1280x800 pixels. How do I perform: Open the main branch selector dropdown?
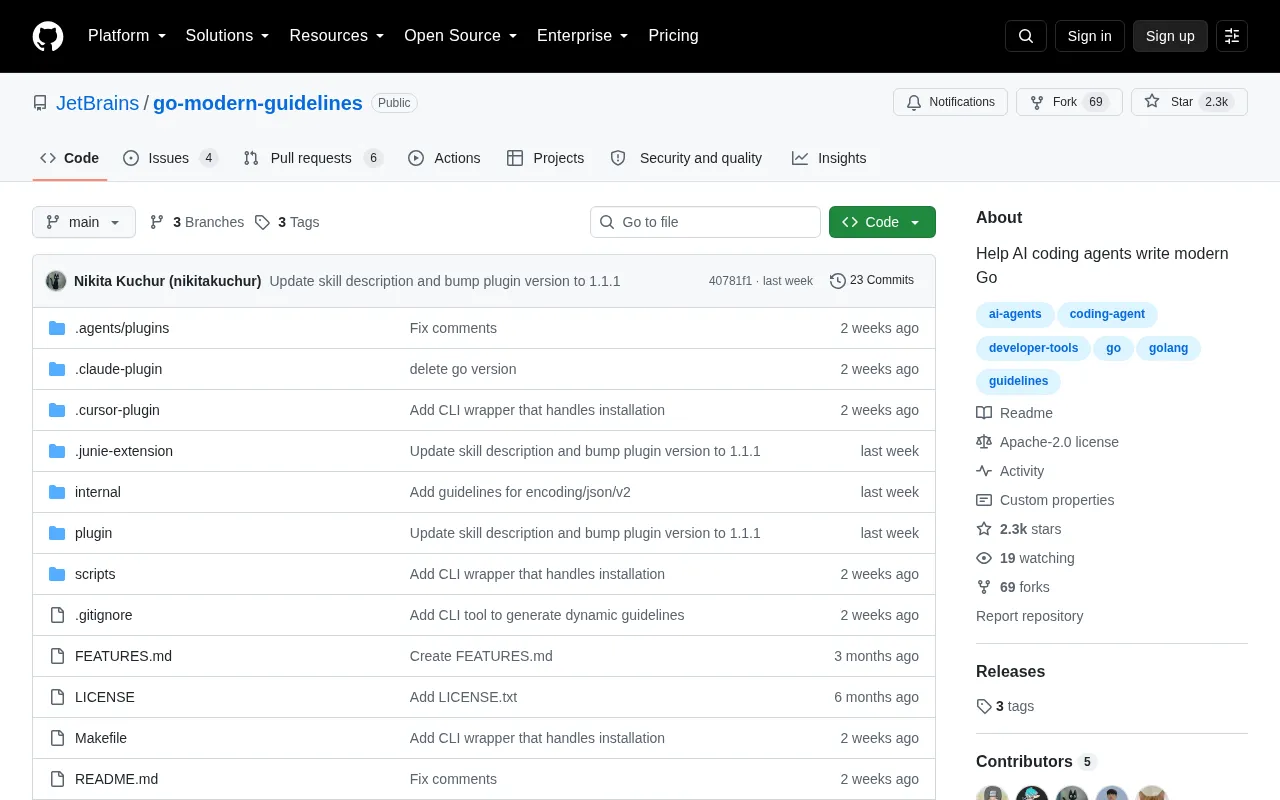[84, 222]
